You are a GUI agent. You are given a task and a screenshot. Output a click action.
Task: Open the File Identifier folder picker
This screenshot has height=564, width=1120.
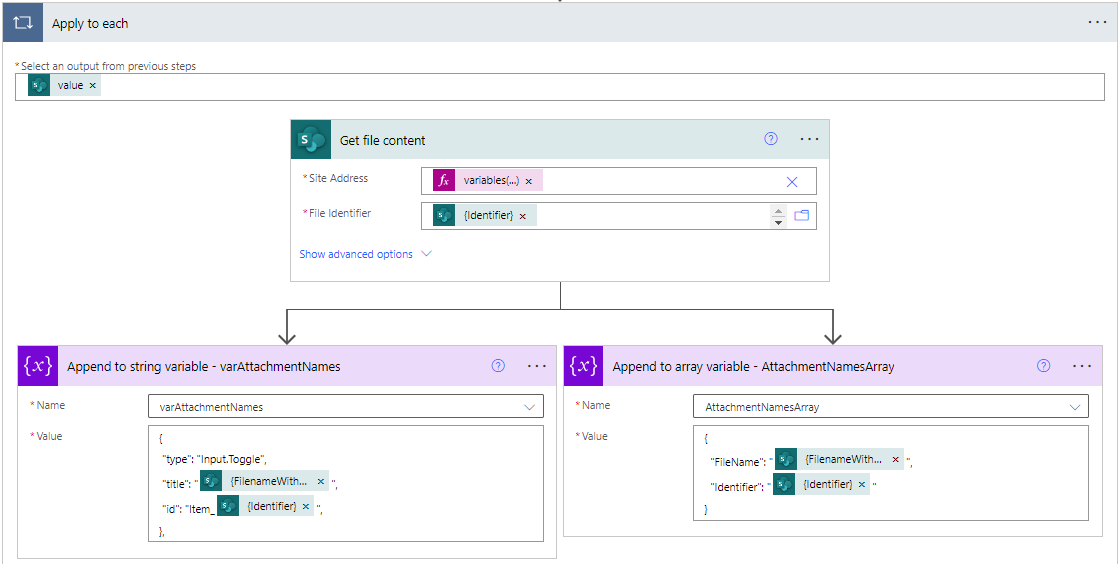[801, 215]
